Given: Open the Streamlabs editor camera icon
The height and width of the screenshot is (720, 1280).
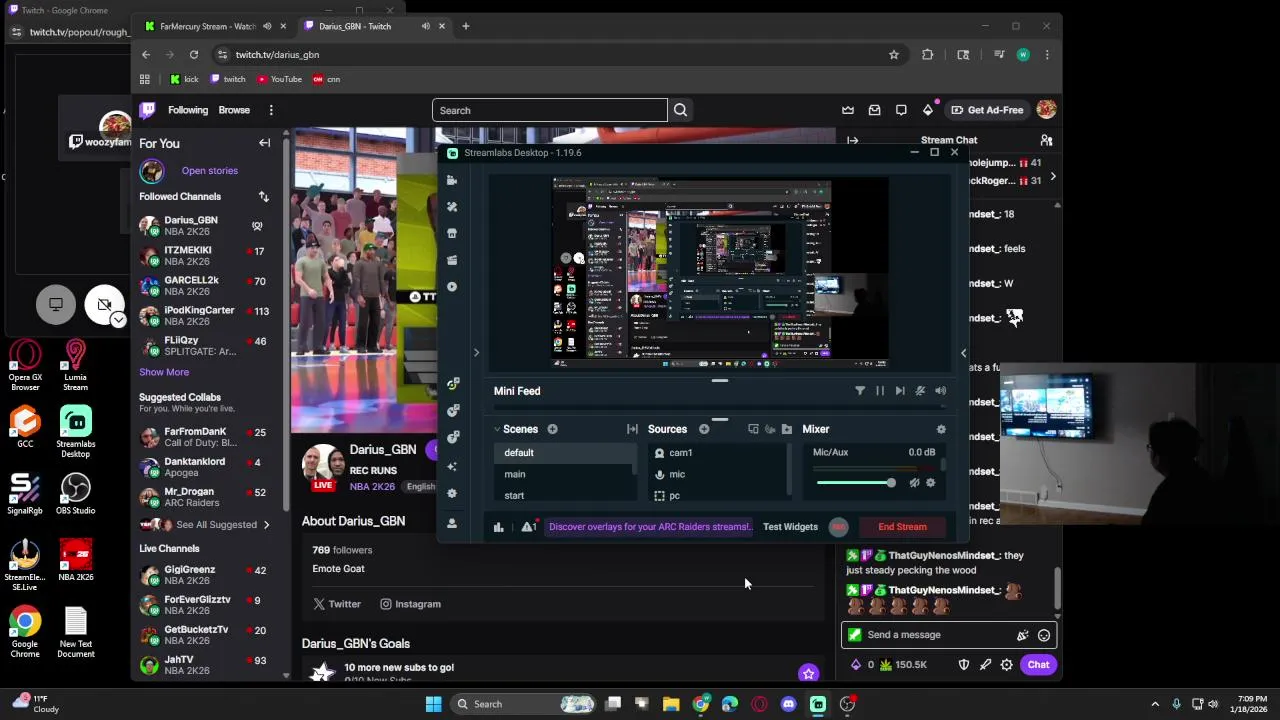Looking at the screenshot, I should pos(452,180).
